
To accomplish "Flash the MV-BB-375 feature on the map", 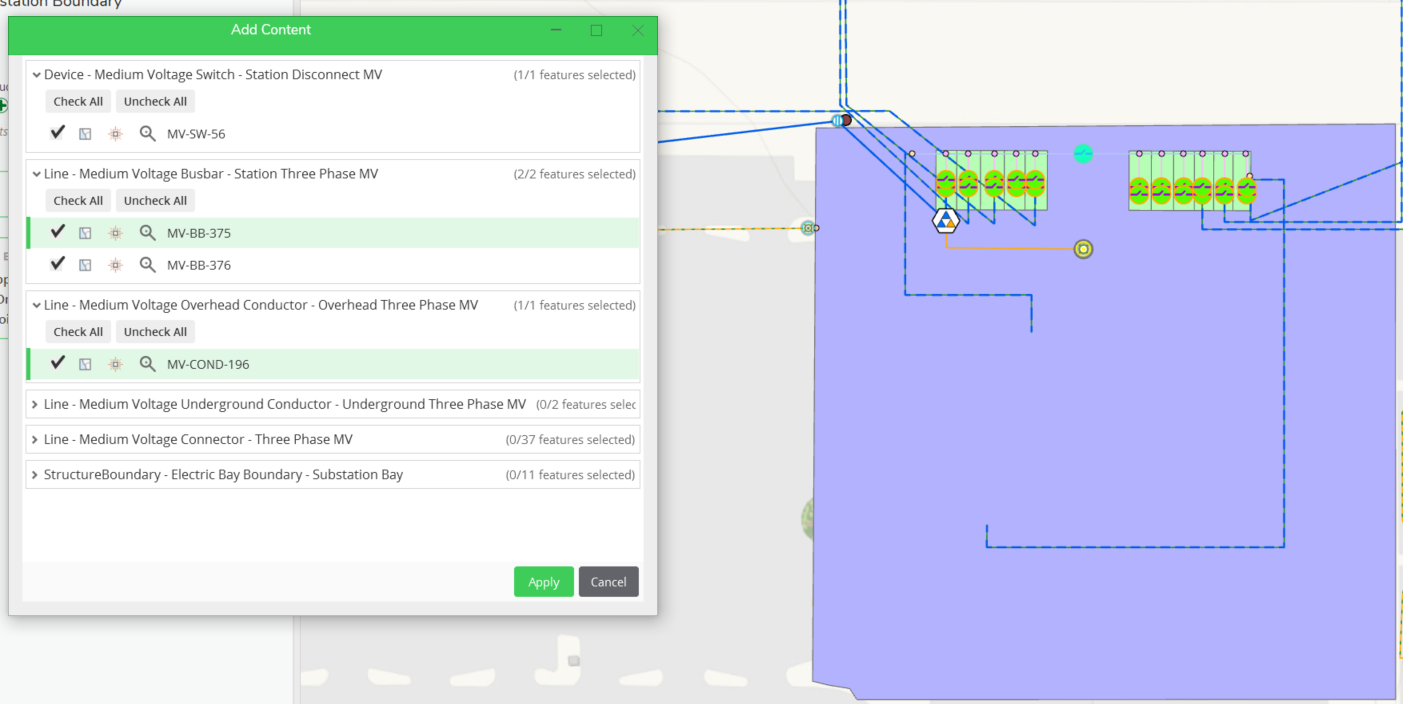I will click(x=115, y=231).
